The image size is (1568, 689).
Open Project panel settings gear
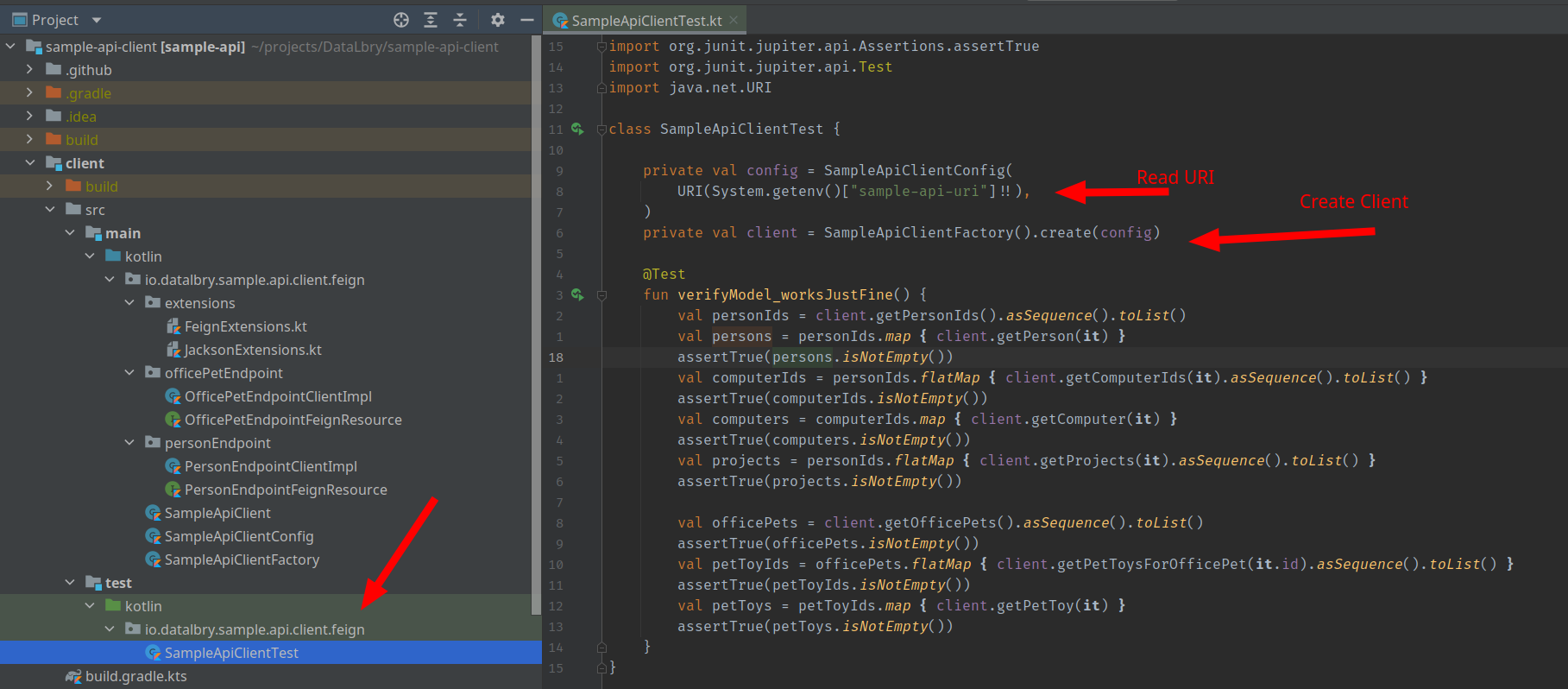click(x=497, y=20)
